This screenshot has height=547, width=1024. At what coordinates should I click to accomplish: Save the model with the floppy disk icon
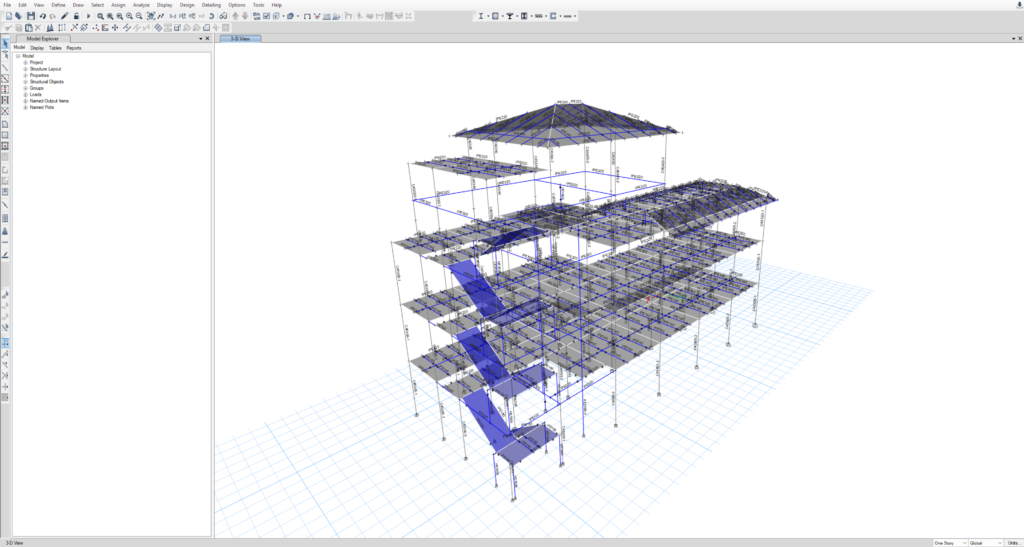[31, 16]
